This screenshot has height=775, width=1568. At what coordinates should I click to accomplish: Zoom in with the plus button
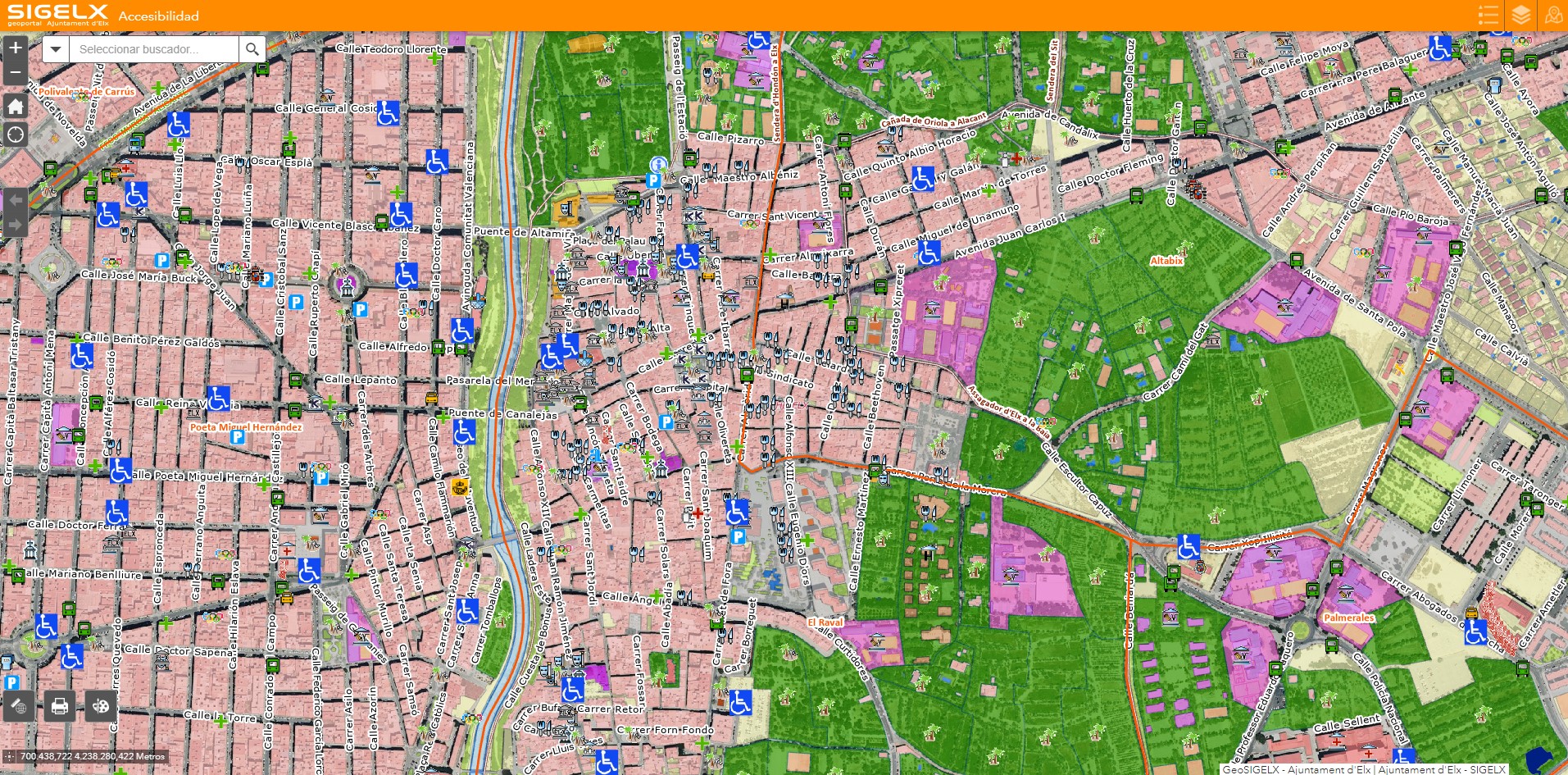[16, 48]
